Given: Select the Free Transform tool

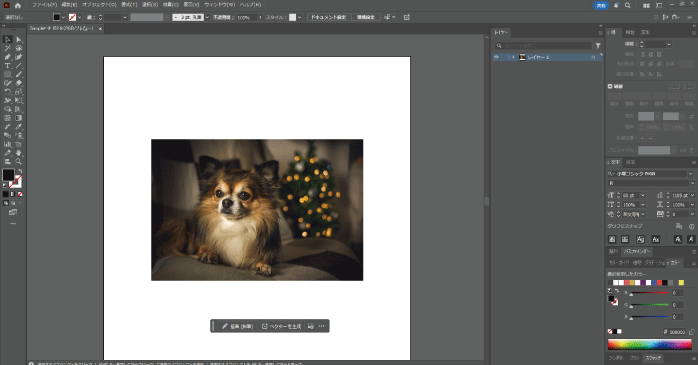Looking at the screenshot, I should [x=19, y=101].
